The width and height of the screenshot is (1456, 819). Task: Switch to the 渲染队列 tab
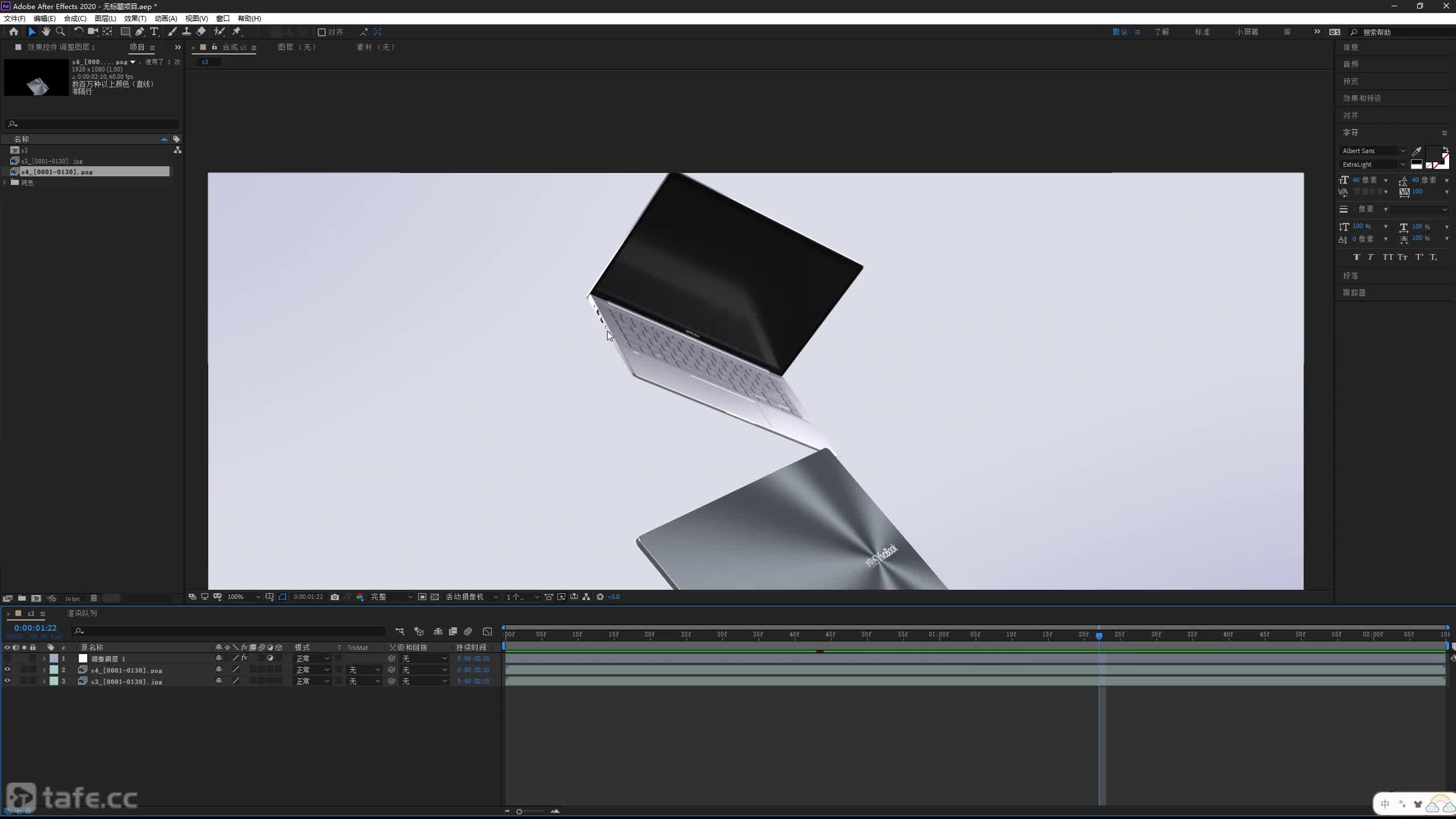[82, 613]
